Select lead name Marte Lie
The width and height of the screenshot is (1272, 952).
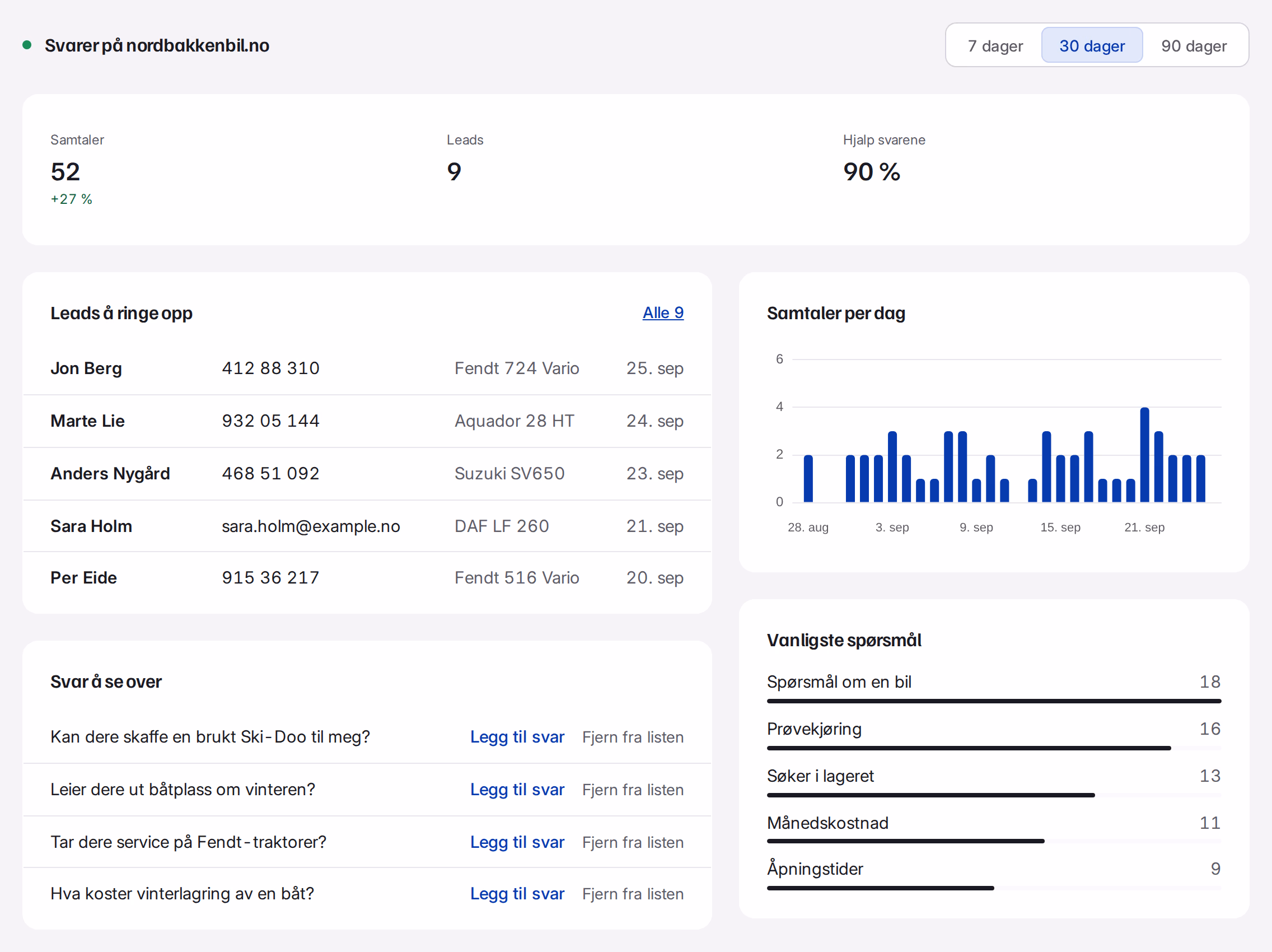click(x=87, y=421)
